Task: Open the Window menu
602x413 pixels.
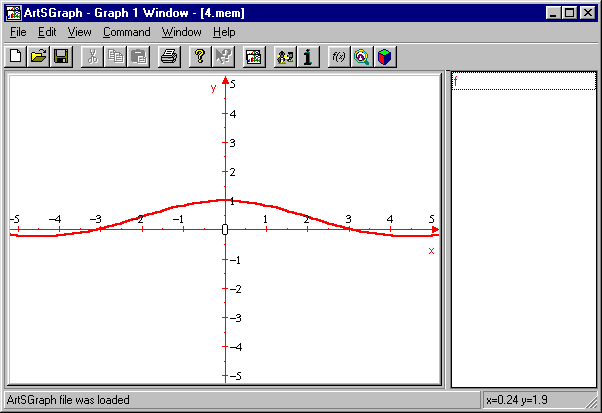Action: pos(181,32)
